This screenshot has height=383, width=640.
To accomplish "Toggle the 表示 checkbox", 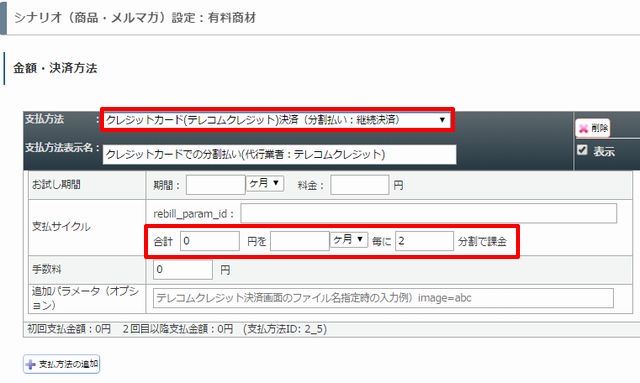I will [582, 150].
